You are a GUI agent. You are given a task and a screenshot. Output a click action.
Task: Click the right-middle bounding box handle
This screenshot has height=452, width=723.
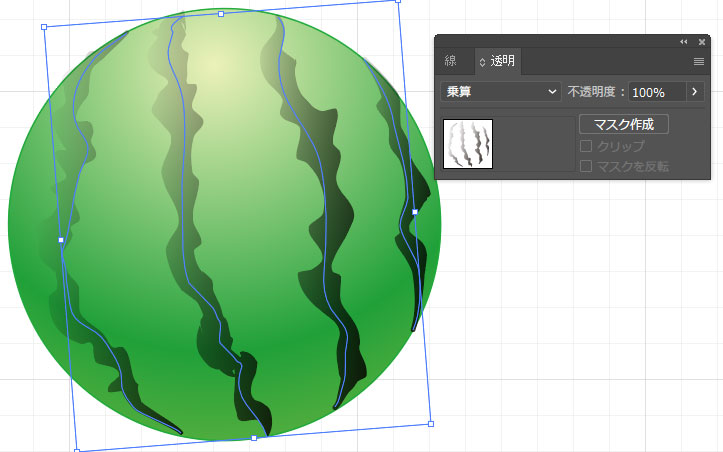pyautogui.click(x=414, y=212)
